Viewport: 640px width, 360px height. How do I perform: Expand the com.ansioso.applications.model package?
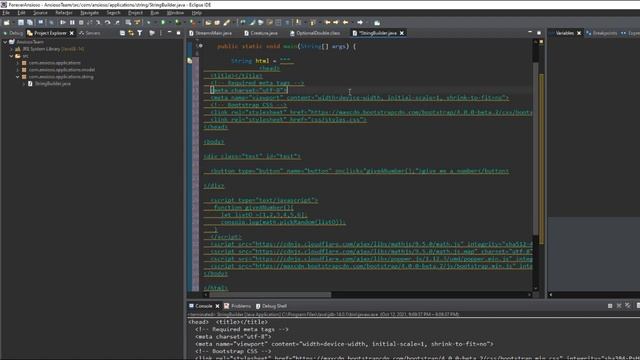[x=18, y=70]
